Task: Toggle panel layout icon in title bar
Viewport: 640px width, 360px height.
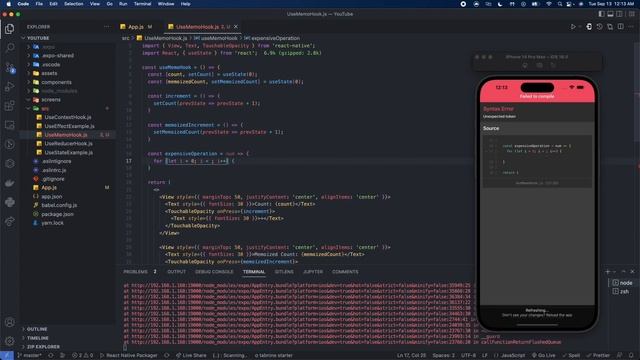Action: 610,14
